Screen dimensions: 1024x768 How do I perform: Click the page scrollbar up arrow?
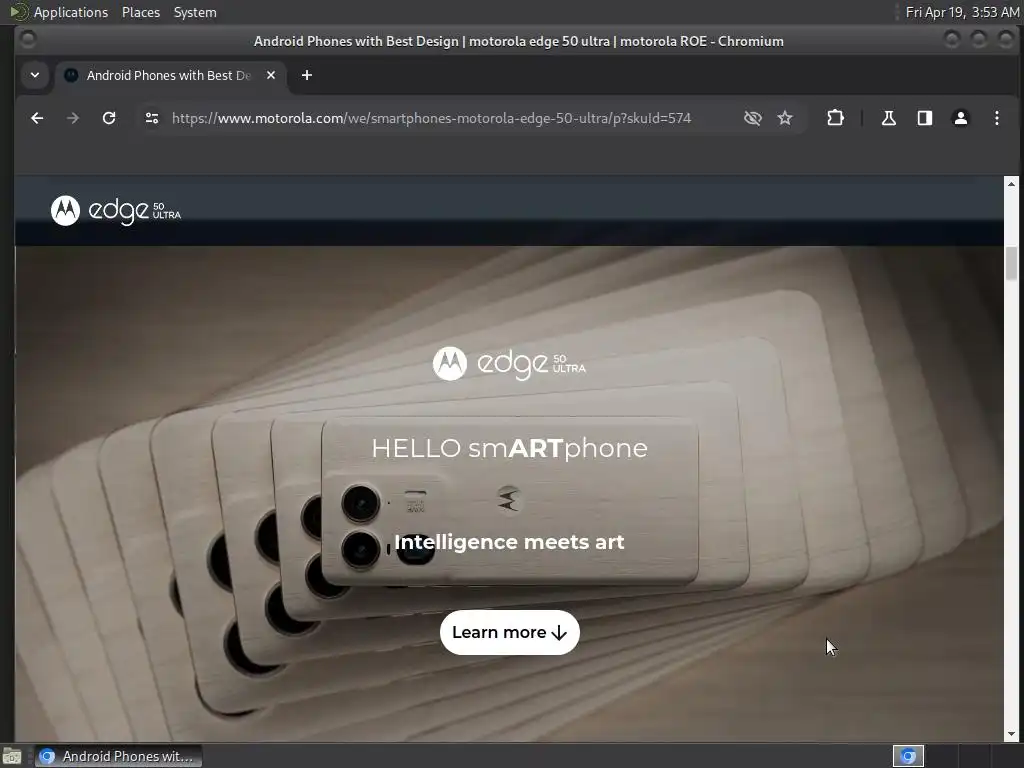(1011, 184)
